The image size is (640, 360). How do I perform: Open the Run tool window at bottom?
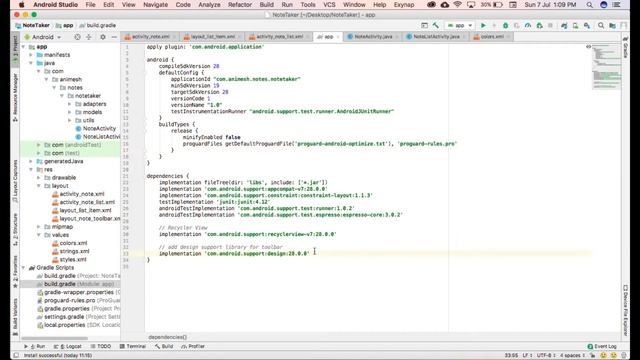coord(34,346)
